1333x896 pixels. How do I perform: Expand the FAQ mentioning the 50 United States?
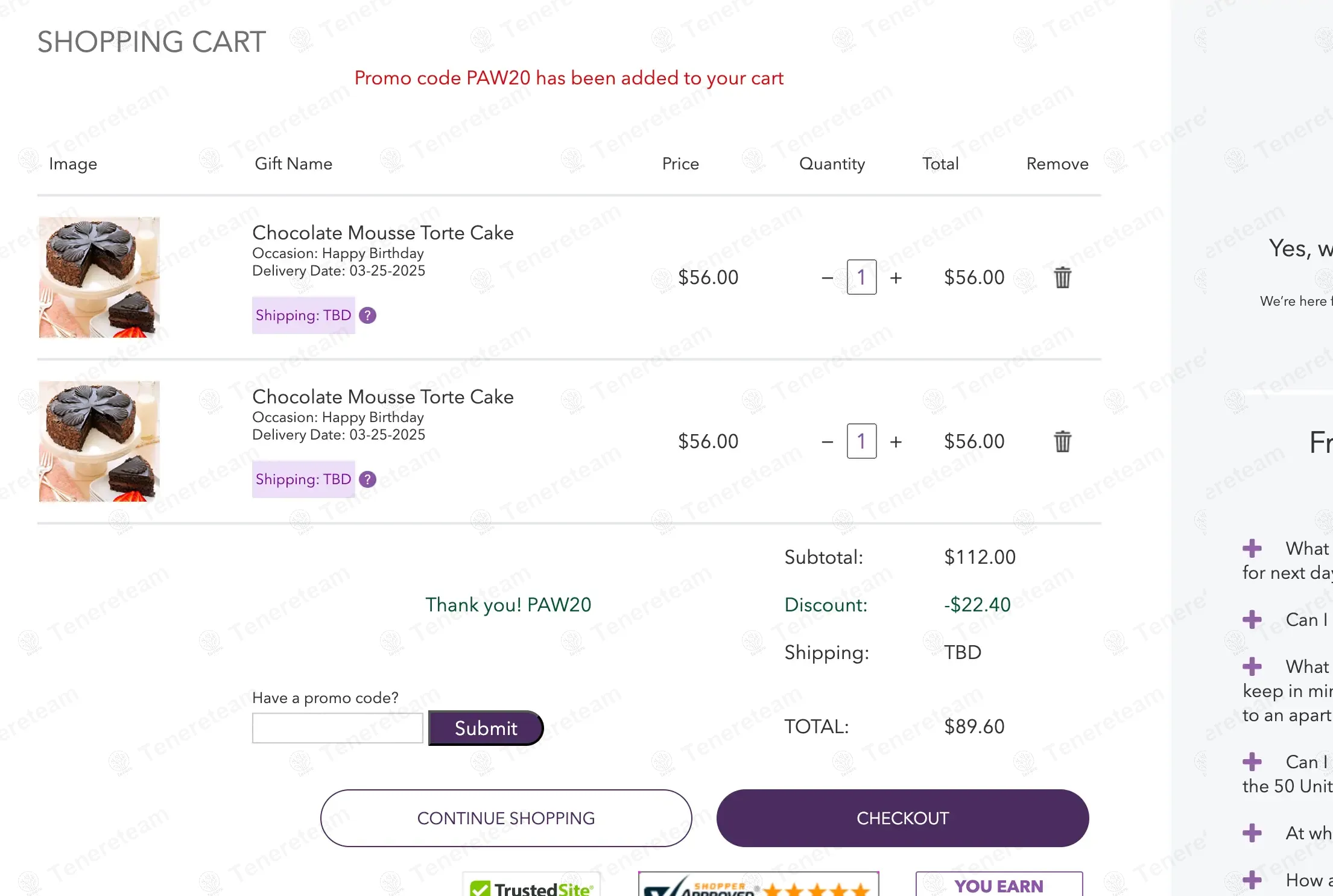pos(1252,762)
